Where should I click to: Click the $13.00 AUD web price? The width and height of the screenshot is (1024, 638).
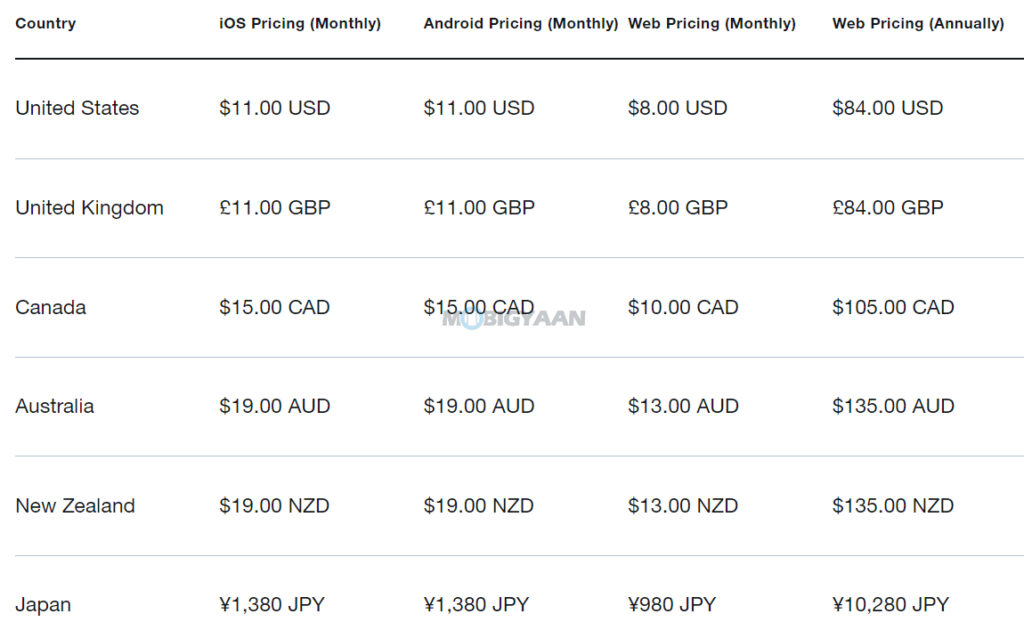pyautogui.click(x=683, y=406)
